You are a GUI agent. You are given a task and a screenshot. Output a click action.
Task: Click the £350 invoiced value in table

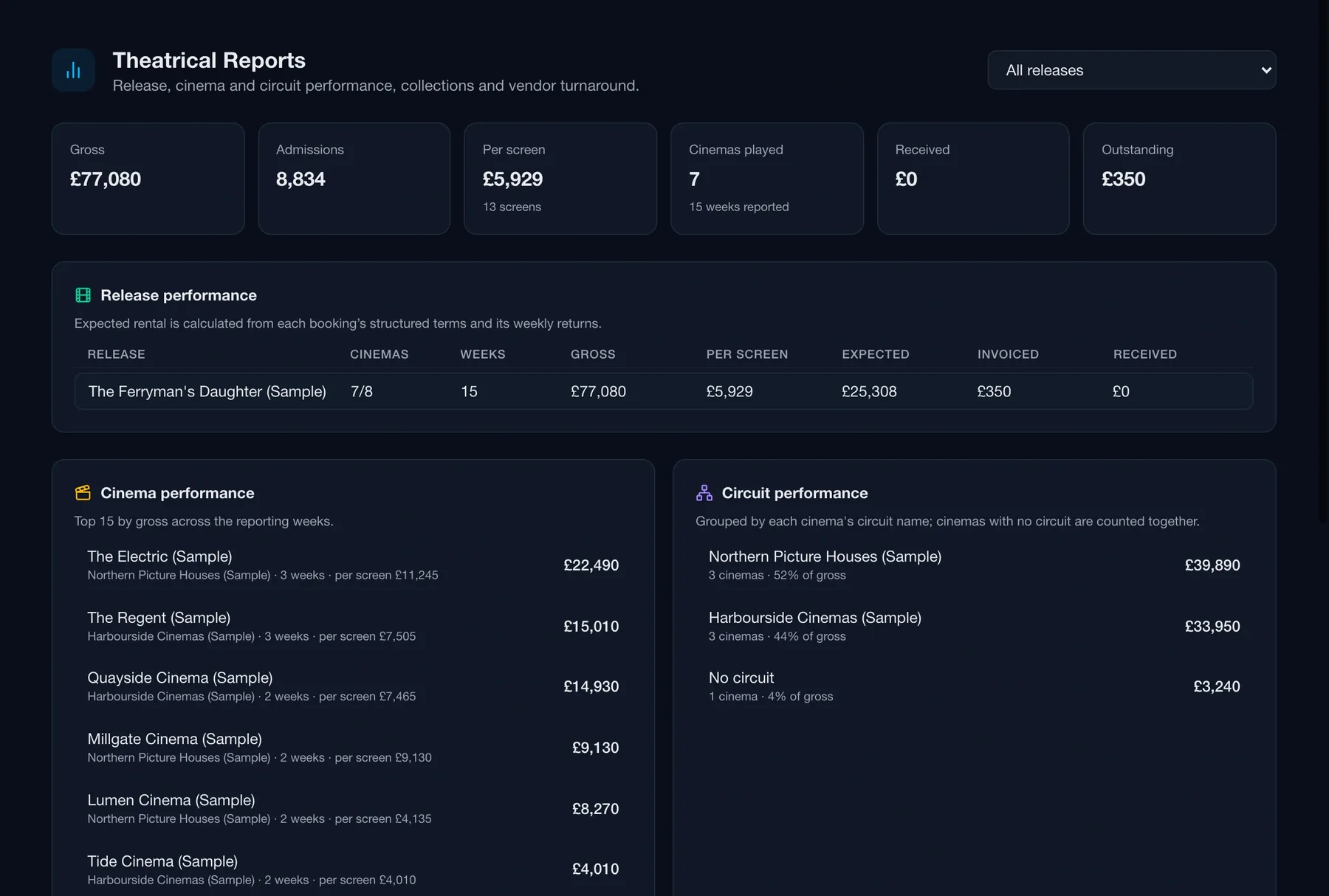tap(994, 391)
